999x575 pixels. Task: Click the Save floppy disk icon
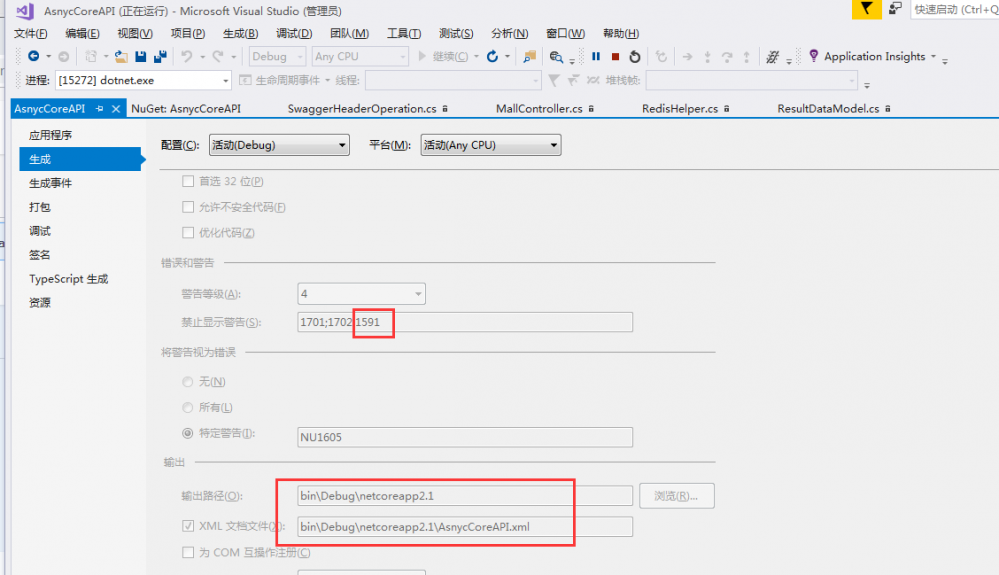tap(141, 57)
